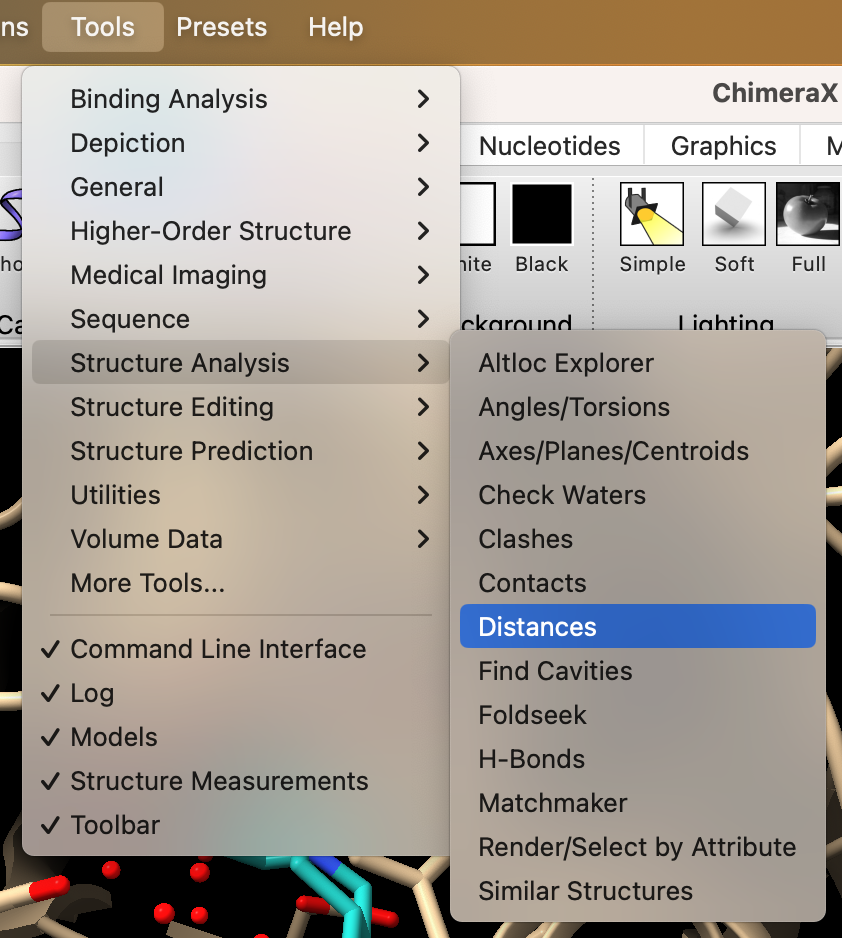Image resolution: width=842 pixels, height=938 pixels.
Task: Switch to the Graphics tab
Action: pyautogui.click(x=723, y=146)
